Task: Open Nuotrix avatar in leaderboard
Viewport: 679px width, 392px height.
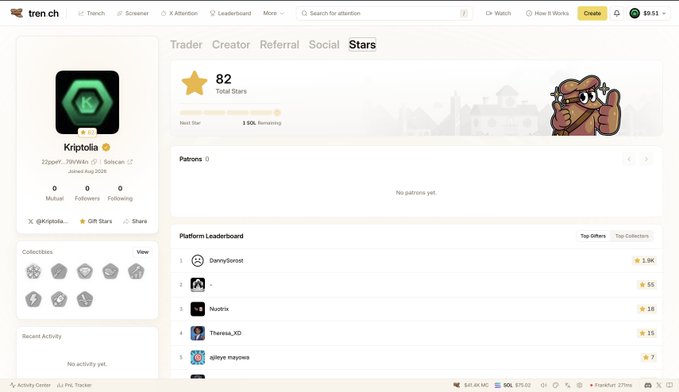Action: [x=197, y=309]
